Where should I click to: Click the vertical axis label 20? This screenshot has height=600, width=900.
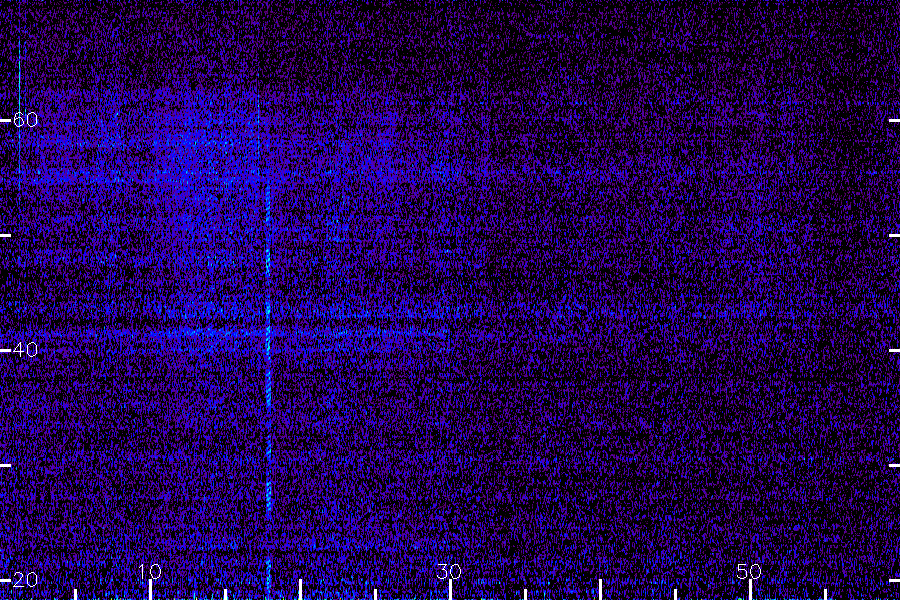(x=25, y=580)
